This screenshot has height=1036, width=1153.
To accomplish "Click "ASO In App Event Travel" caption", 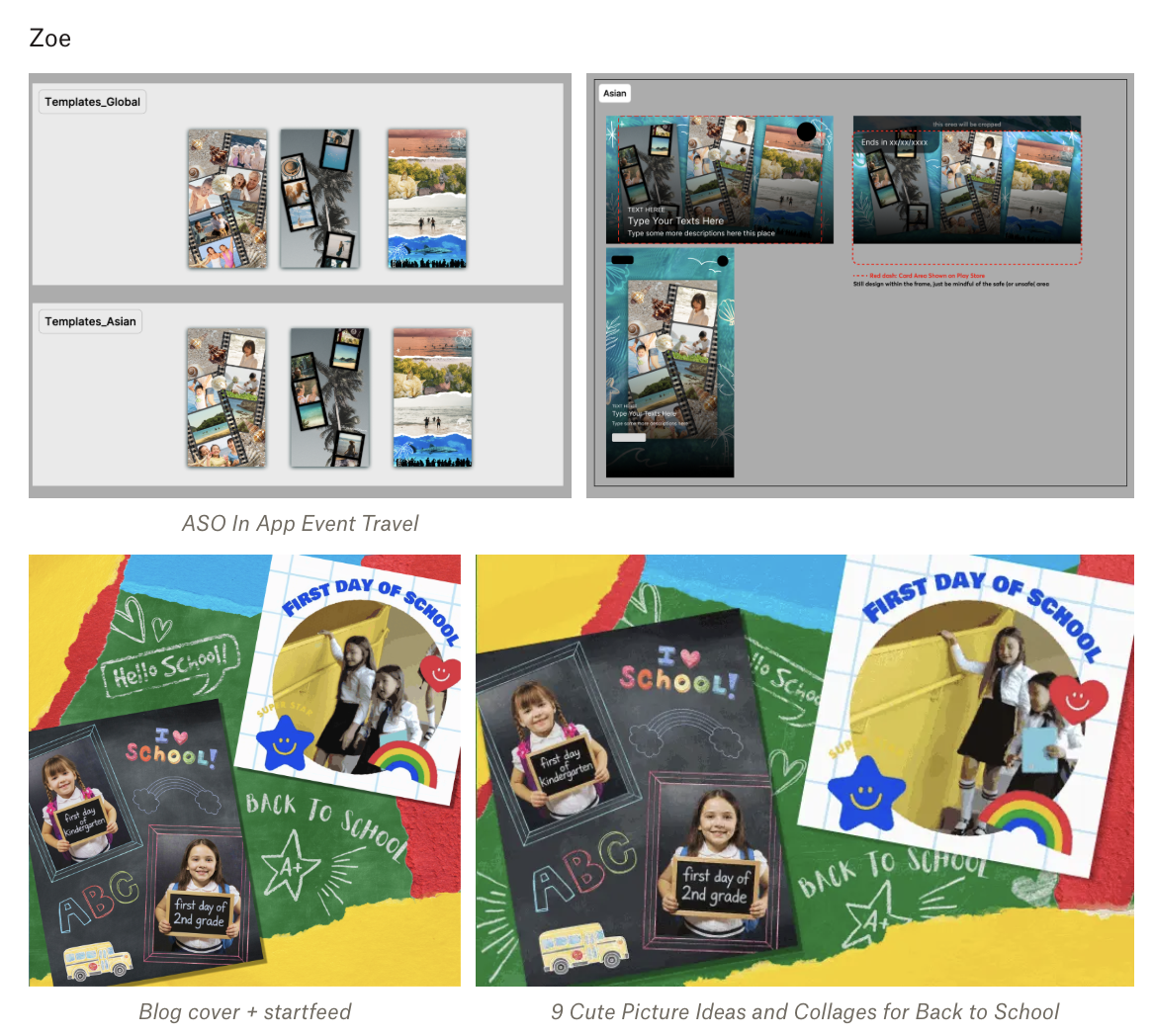I will 300,524.
